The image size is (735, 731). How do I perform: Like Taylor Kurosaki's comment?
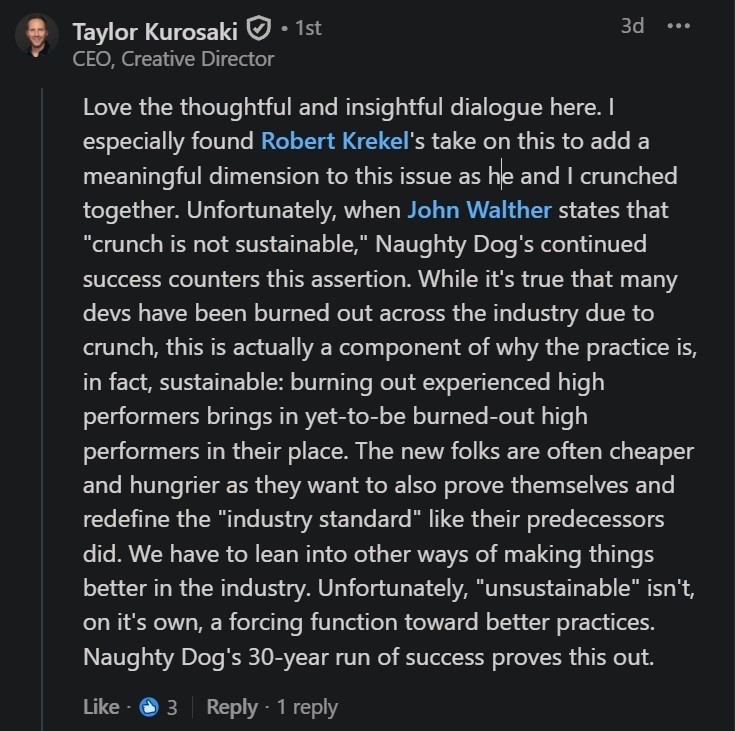pos(100,707)
